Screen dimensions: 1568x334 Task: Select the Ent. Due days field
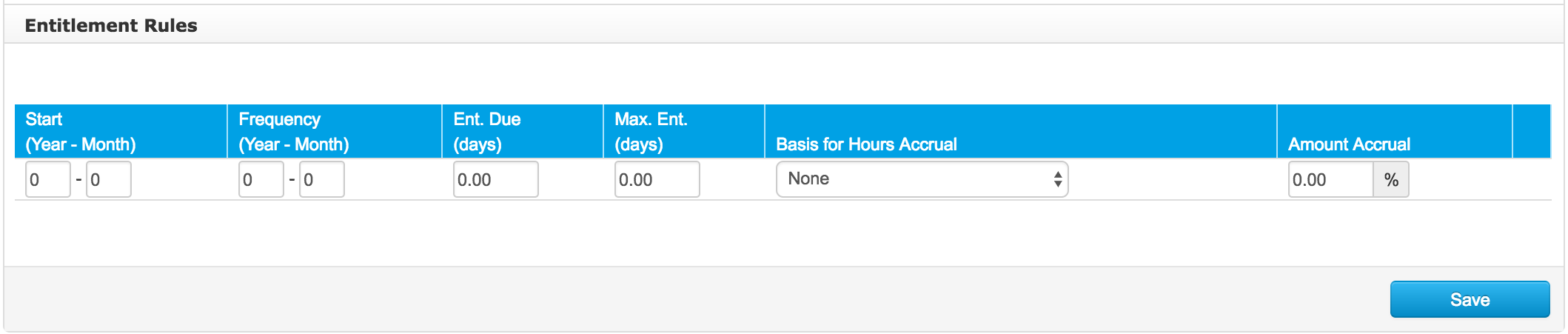(496, 179)
